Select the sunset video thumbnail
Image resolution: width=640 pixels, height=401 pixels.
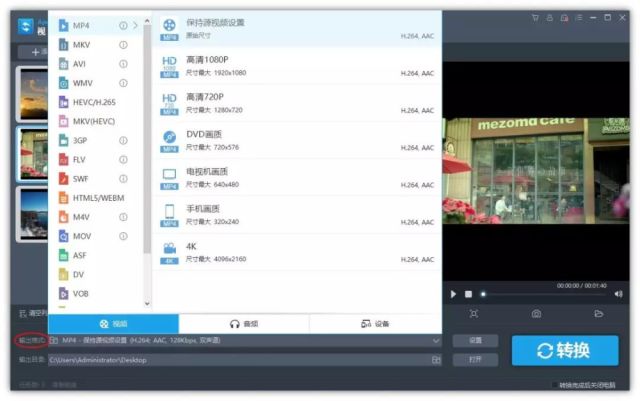33,94
